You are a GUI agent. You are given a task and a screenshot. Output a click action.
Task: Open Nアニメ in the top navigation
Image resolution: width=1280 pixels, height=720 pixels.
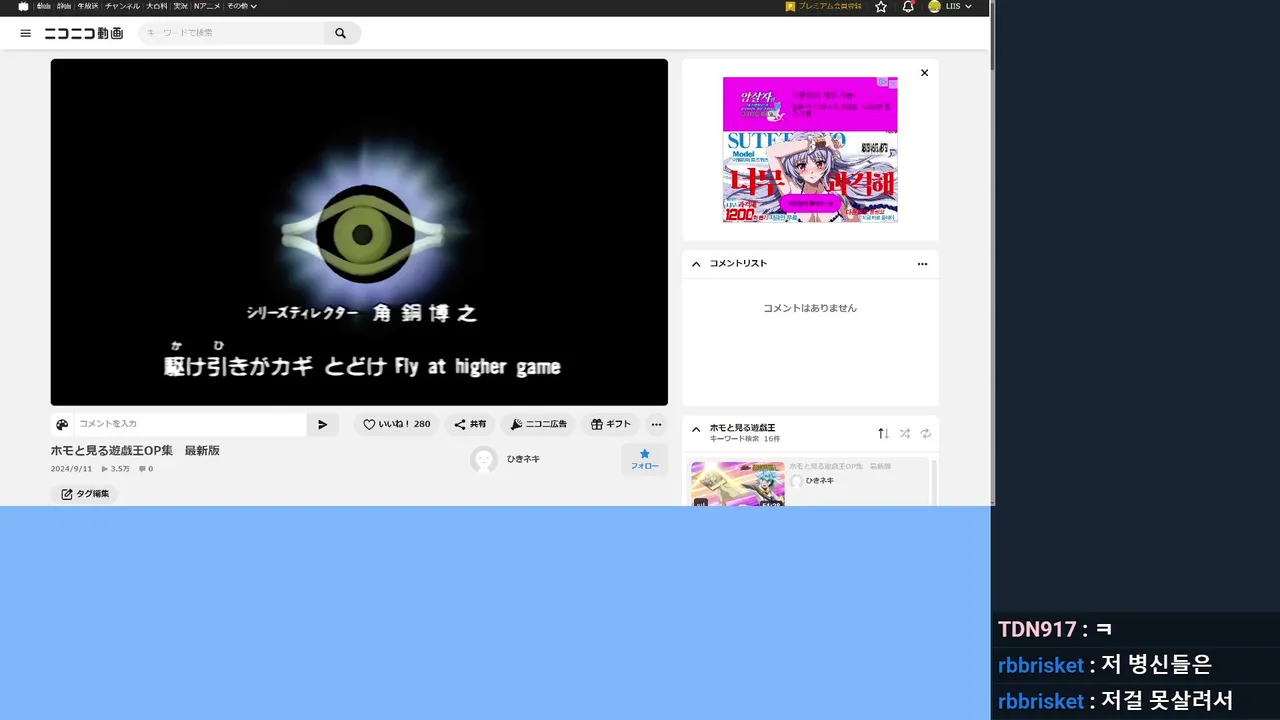click(207, 6)
